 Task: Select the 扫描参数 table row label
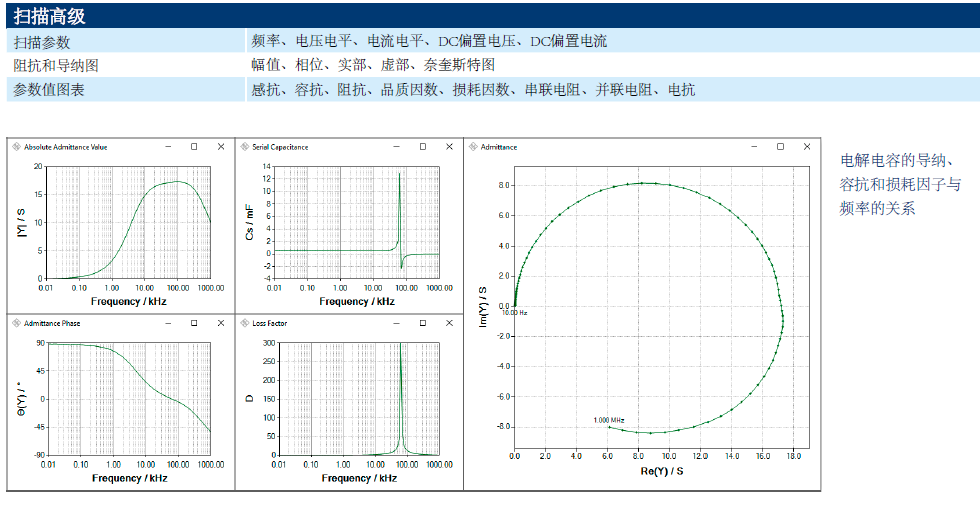42,42
